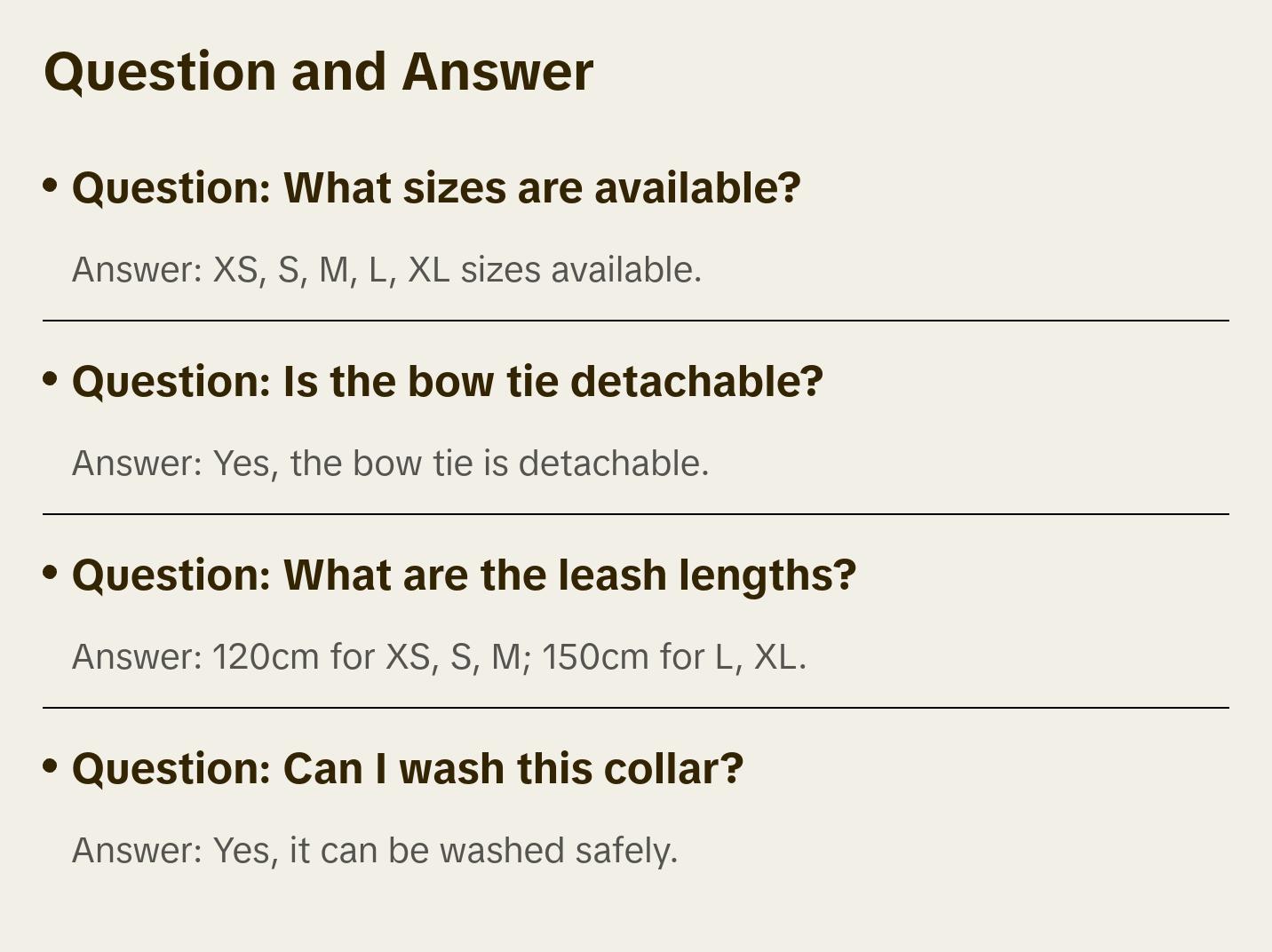Open the "Can I wash this collar?" question
Image resolution: width=1272 pixels, height=952 pixels.
pos(407,769)
